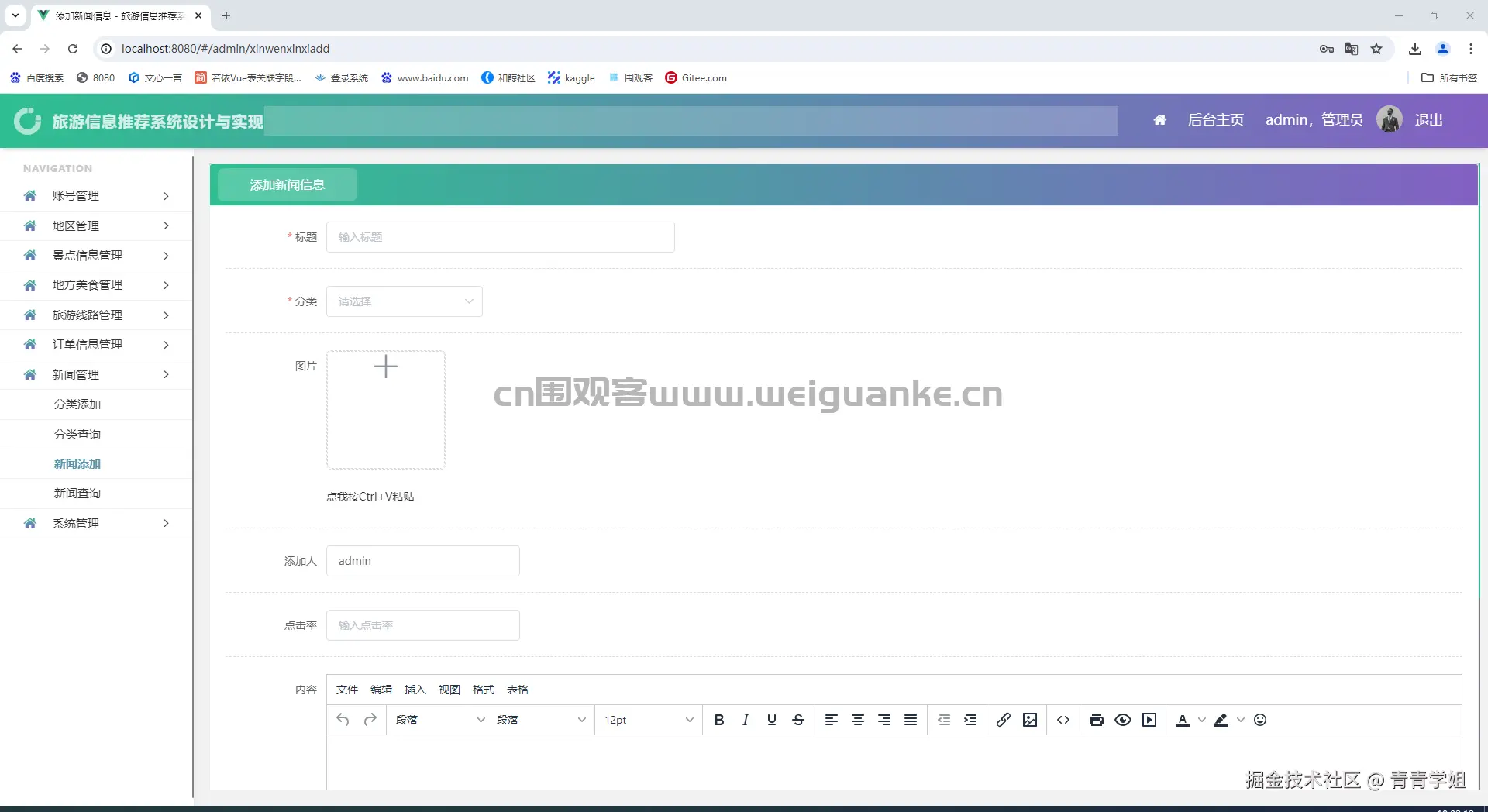The image size is (1488, 812).
Task: Align text left in the editor
Action: tap(832, 720)
